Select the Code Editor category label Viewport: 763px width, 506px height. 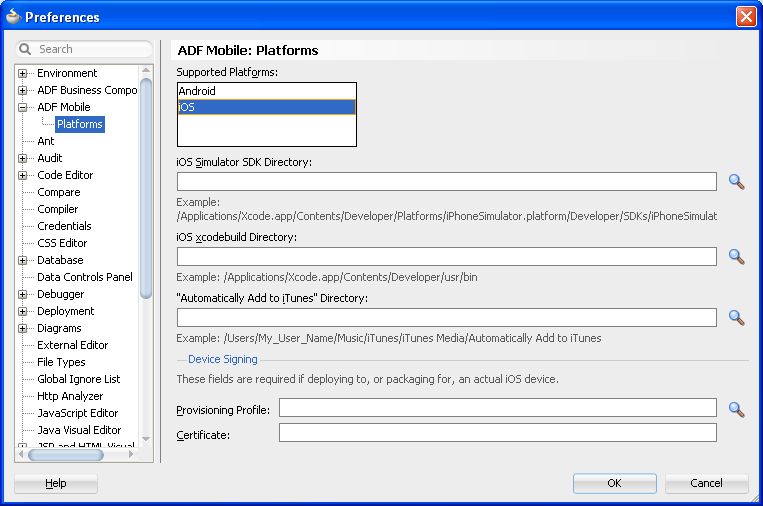[65, 175]
